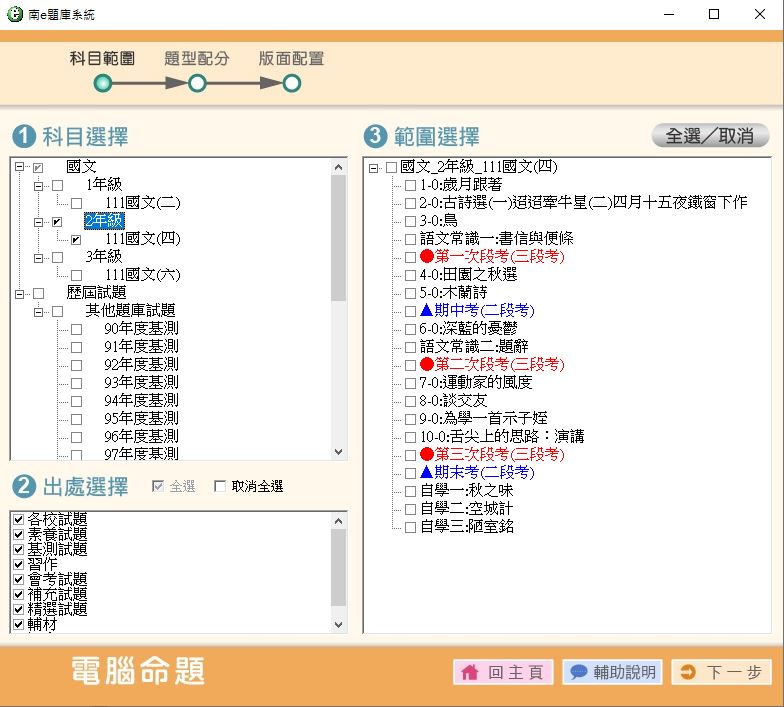Uncheck 習作 source checkbox
The image size is (784, 707).
coord(18,564)
